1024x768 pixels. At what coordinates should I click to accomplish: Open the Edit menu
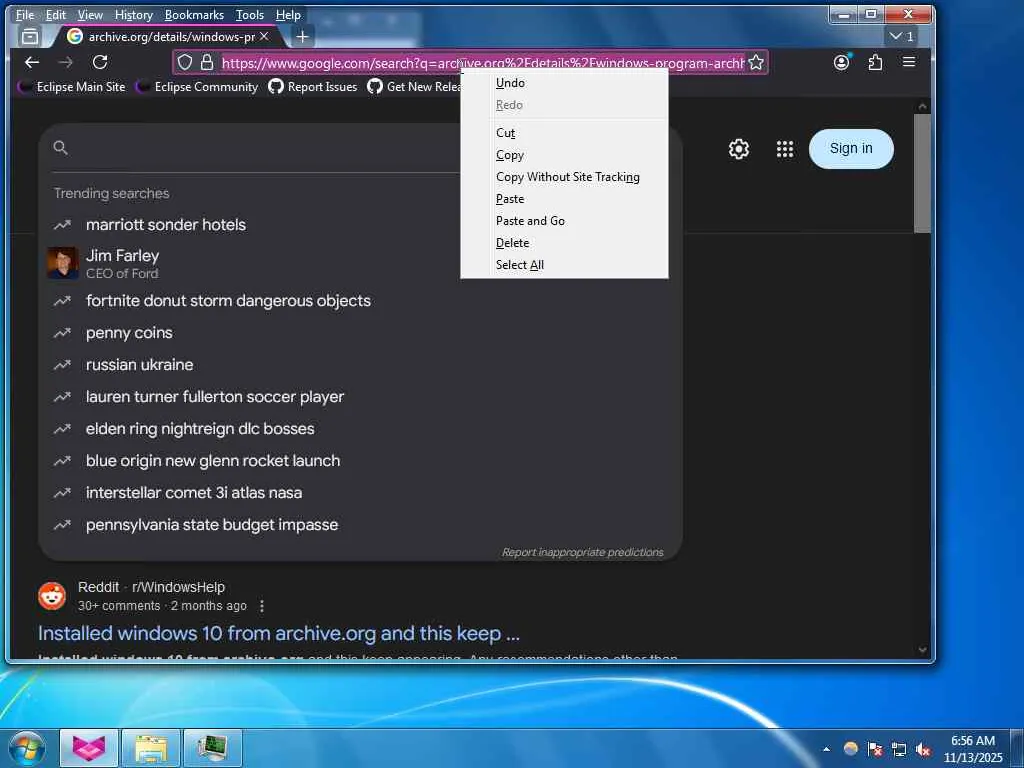click(x=56, y=14)
